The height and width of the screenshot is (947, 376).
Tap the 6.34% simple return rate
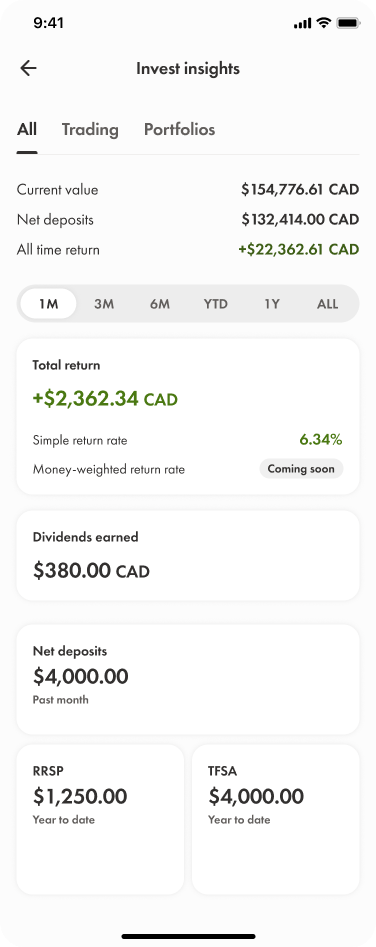[x=321, y=440]
